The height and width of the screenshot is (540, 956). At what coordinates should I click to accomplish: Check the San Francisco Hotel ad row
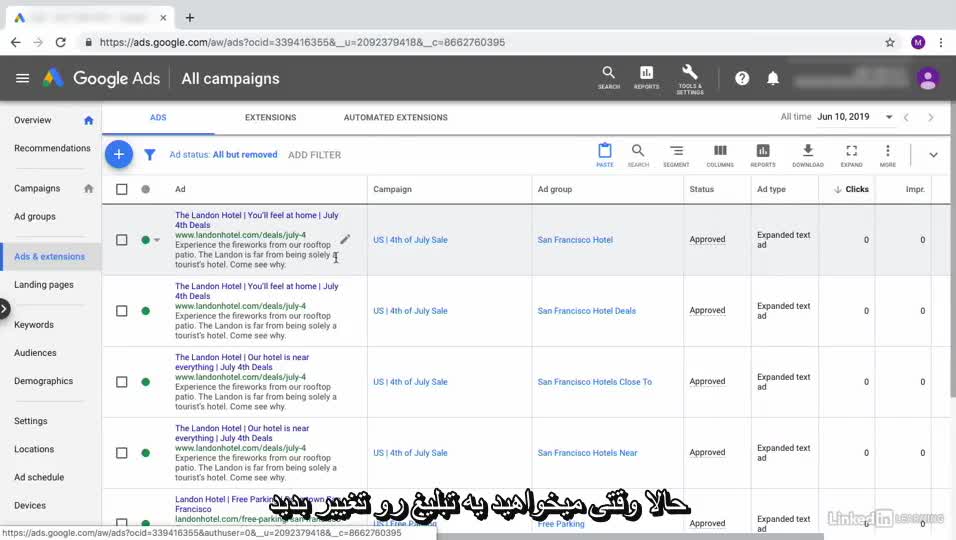tap(122, 240)
